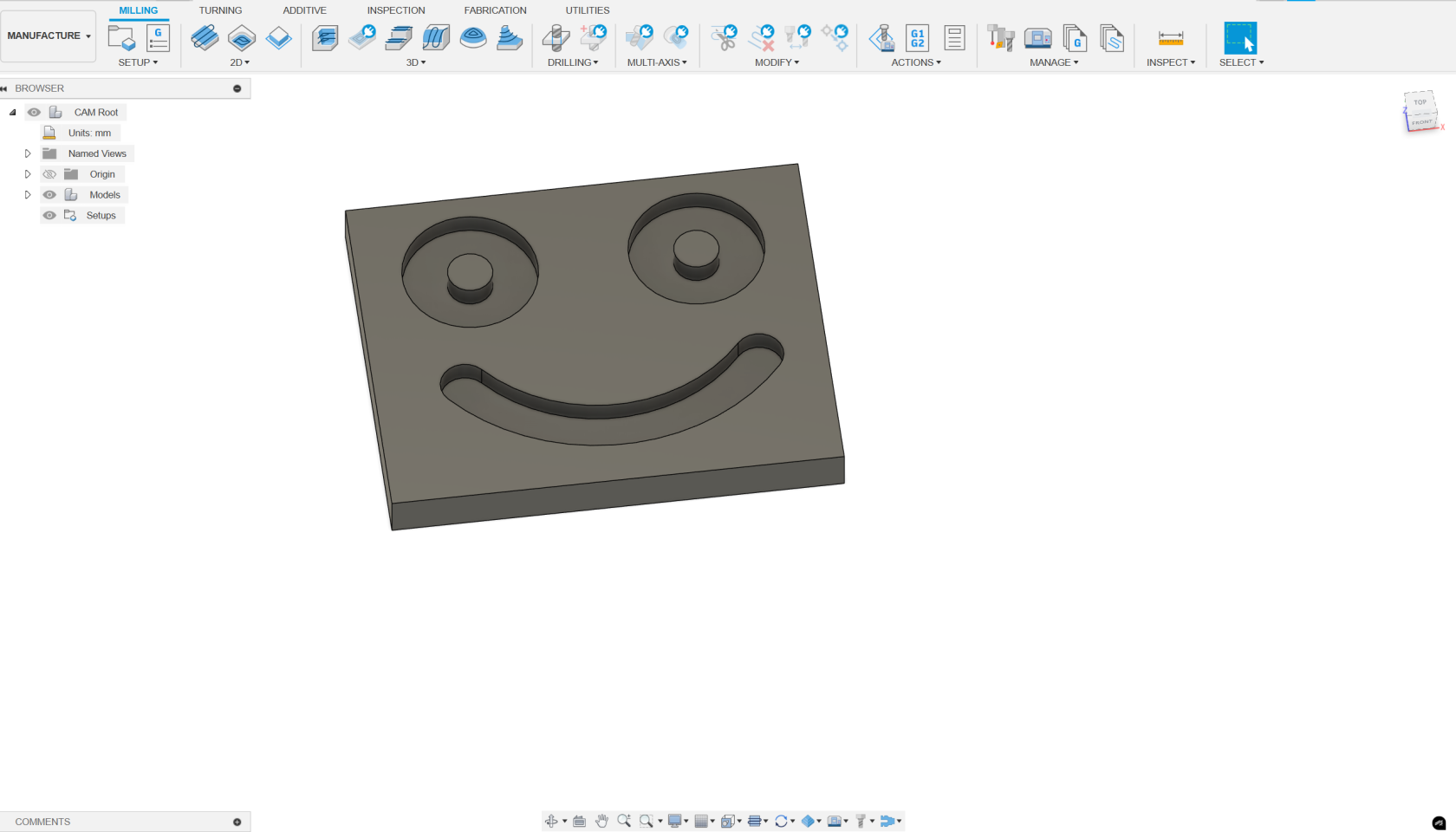Select the Scallop toolpath icon

pyautogui.click(x=473, y=38)
